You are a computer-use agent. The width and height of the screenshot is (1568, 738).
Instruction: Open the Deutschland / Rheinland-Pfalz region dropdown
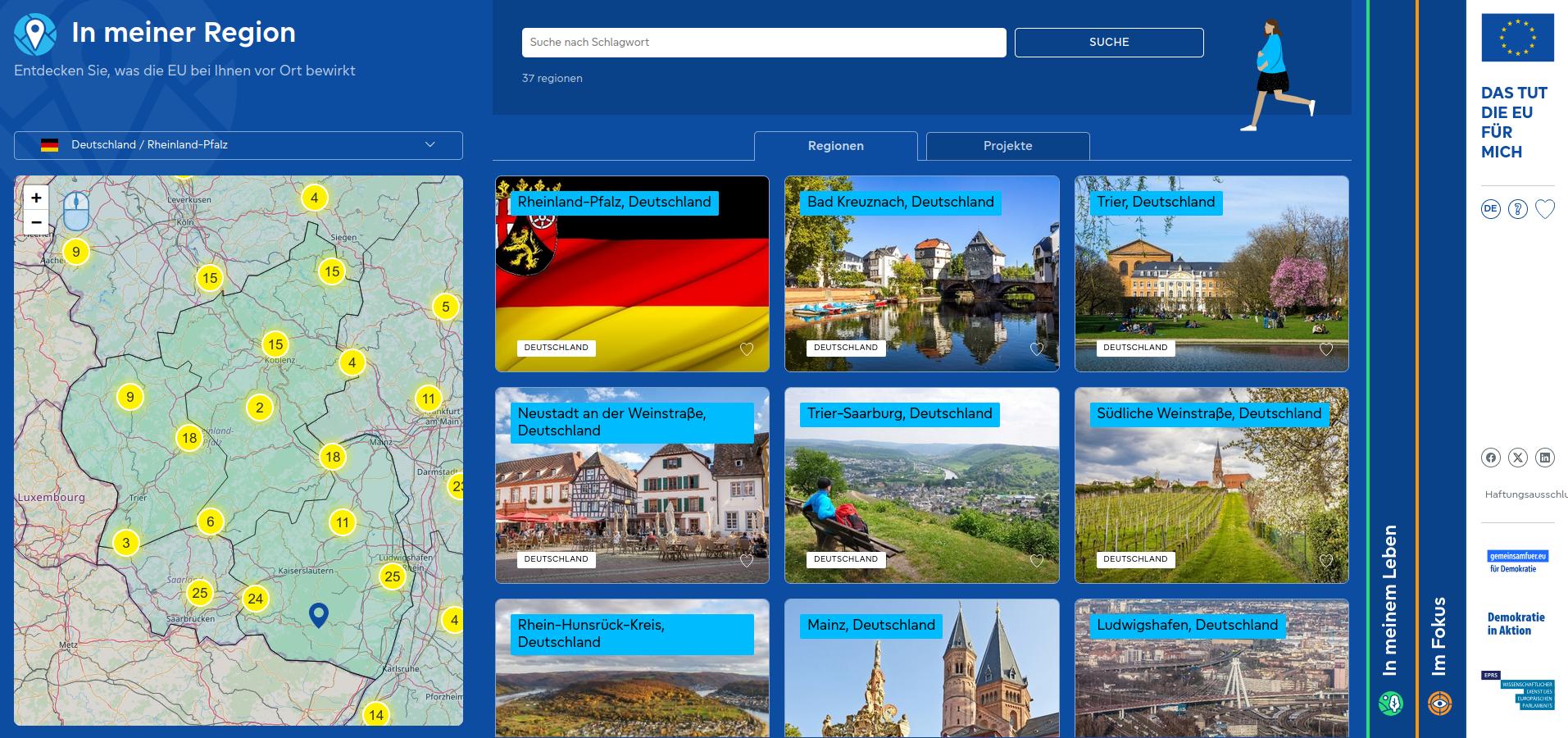pyautogui.click(x=238, y=145)
